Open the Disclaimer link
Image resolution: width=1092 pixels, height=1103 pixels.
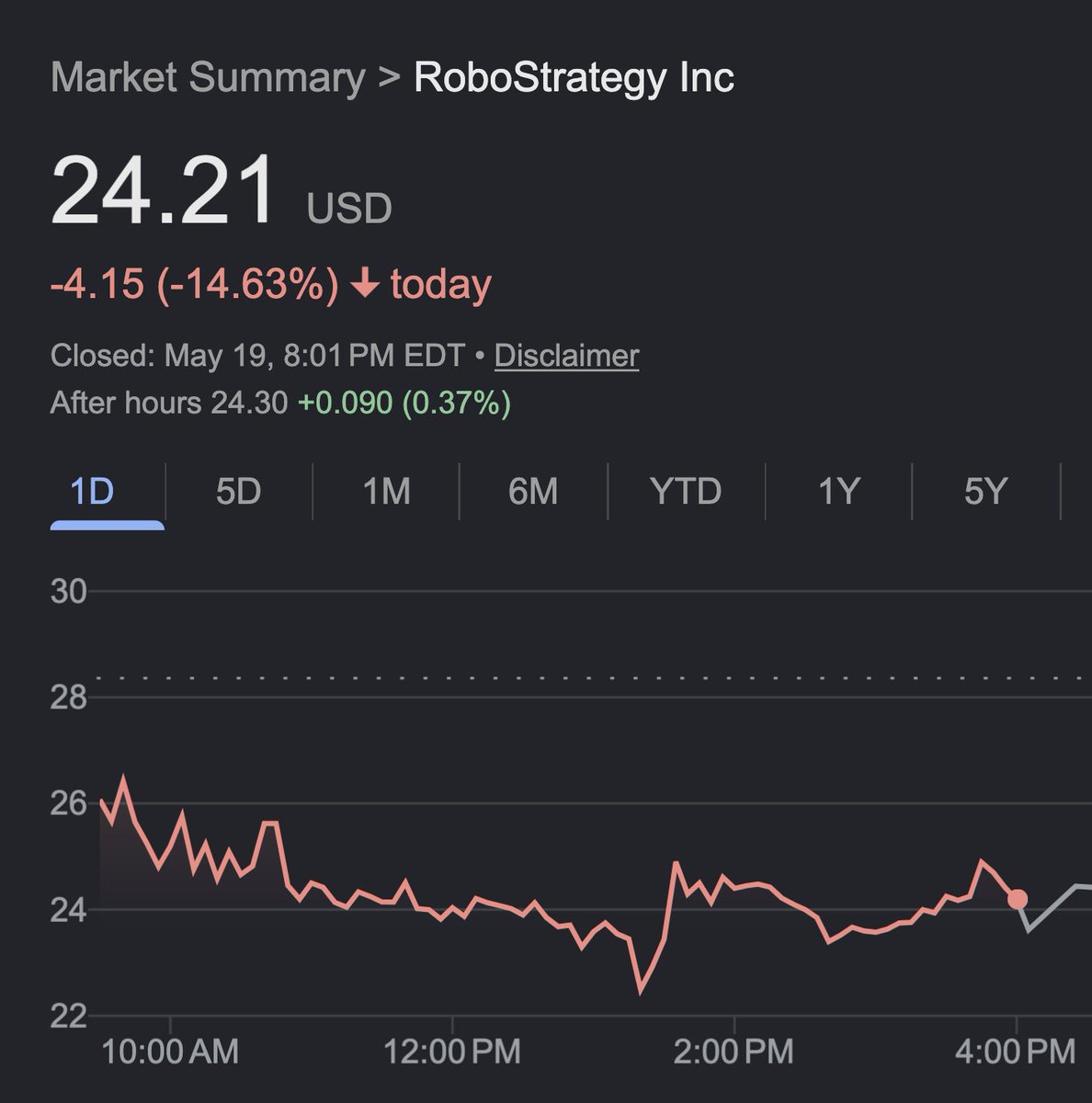click(566, 356)
